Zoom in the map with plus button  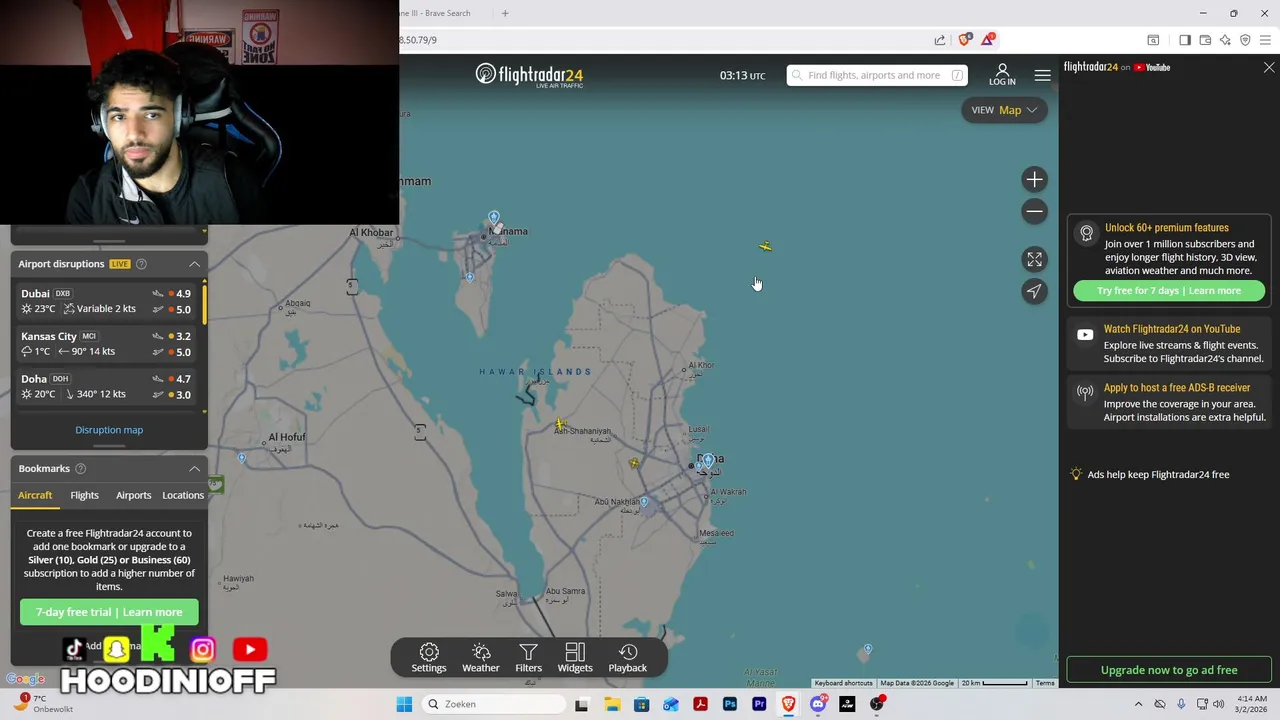1034,180
